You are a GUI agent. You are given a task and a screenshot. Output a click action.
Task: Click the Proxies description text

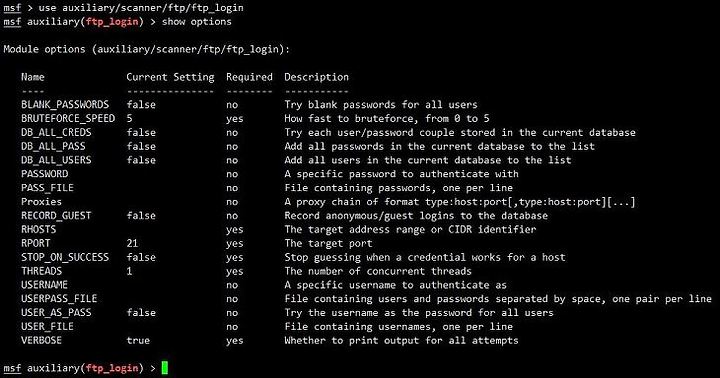point(460,202)
